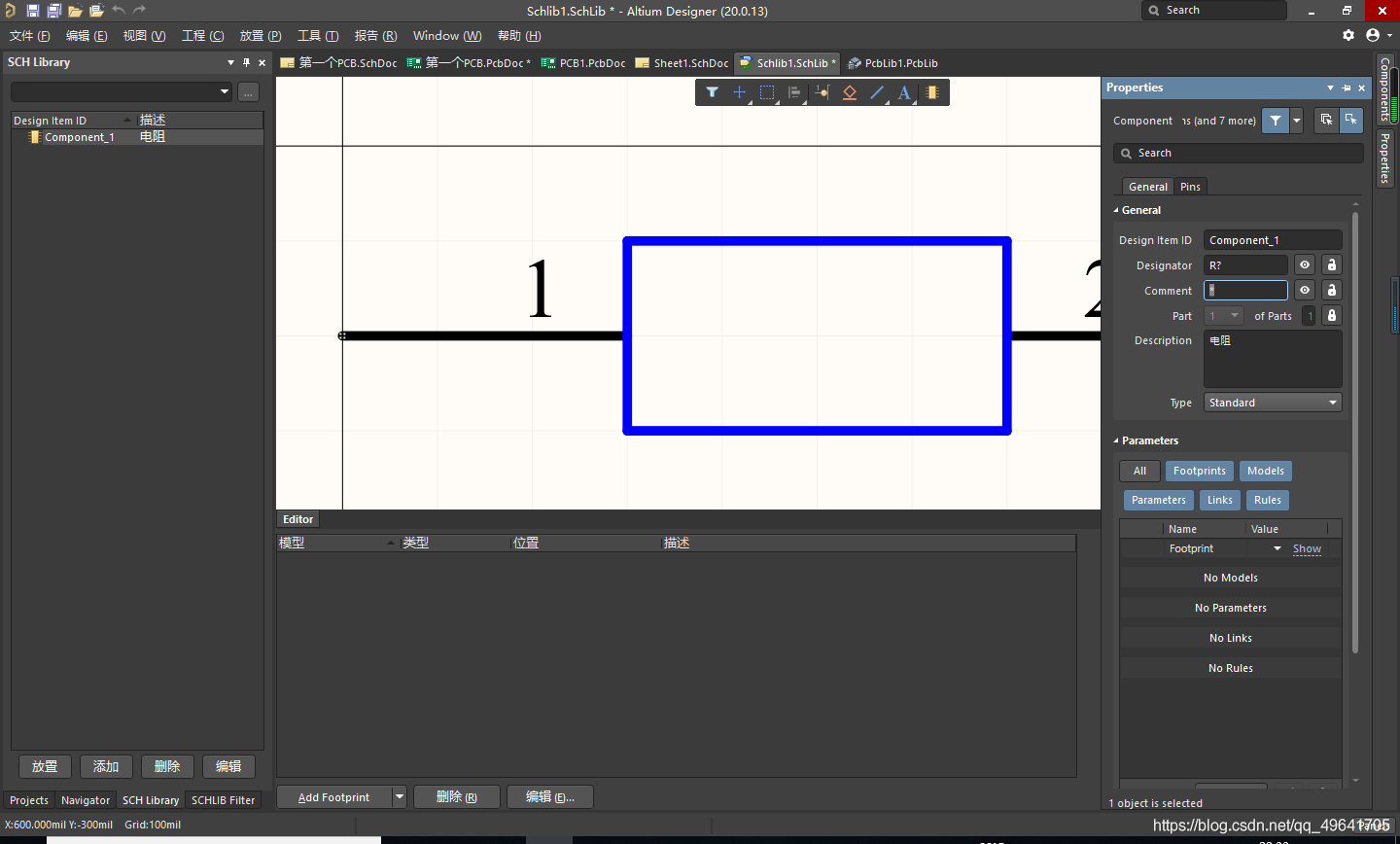
Task: Open the SCH Library panel options triangle
Action: coord(230,62)
